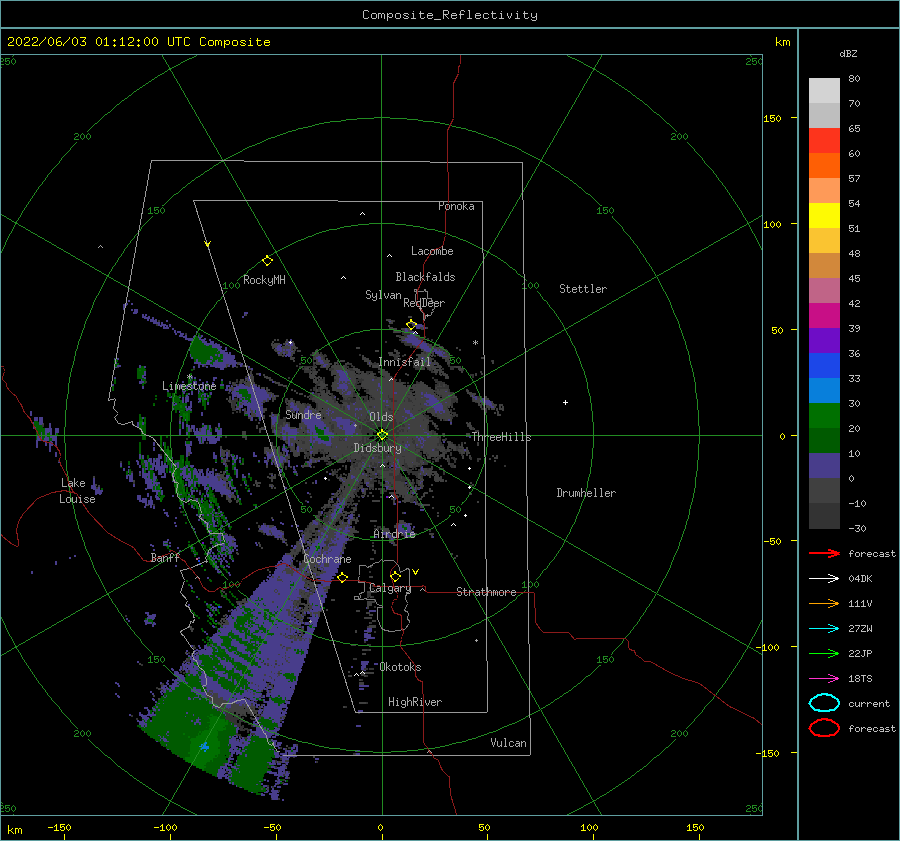This screenshot has height=841, width=900.
Task: Click the Banff label
Action: [165, 557]
